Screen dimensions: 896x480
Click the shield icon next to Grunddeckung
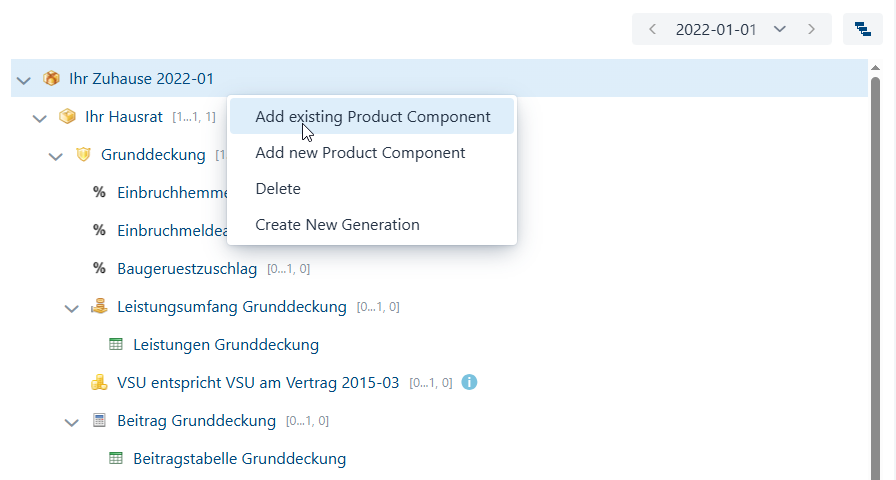coord(83,154)
